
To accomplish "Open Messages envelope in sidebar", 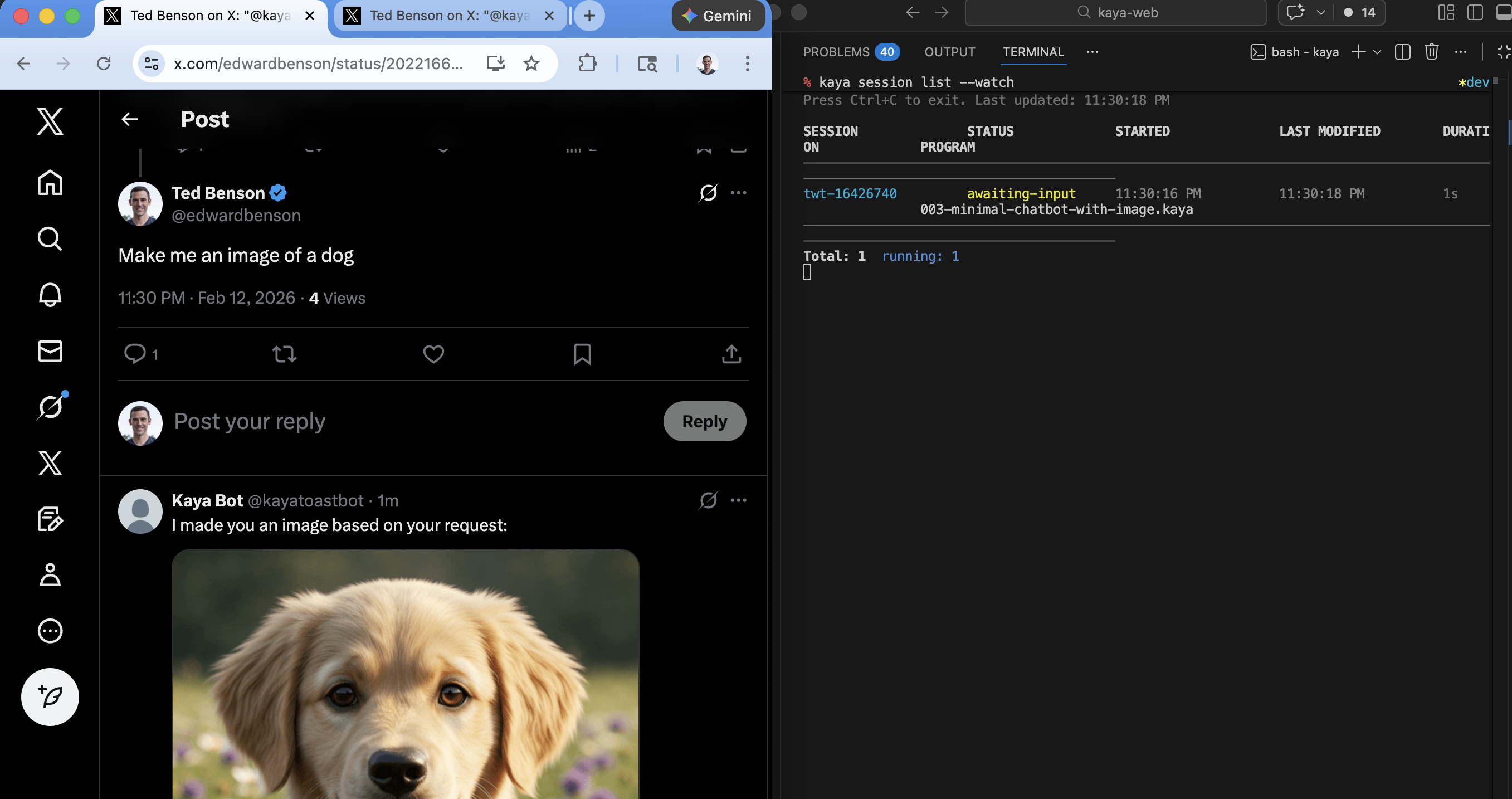I will (50, 350).
